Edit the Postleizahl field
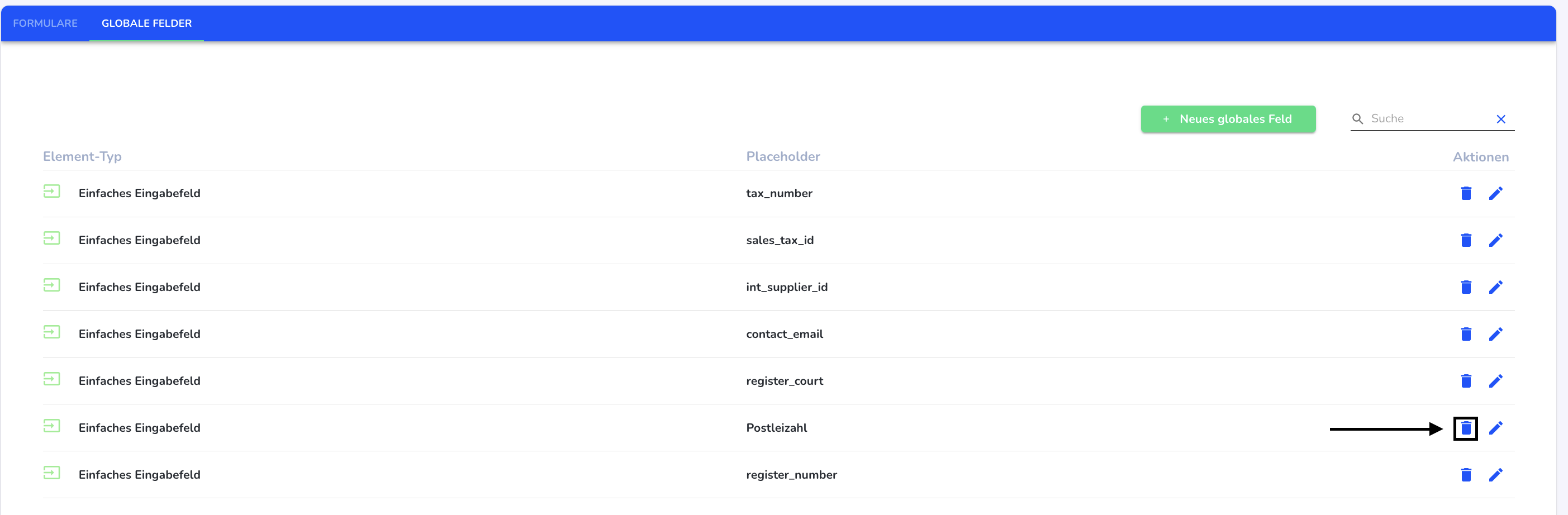 1495,428
